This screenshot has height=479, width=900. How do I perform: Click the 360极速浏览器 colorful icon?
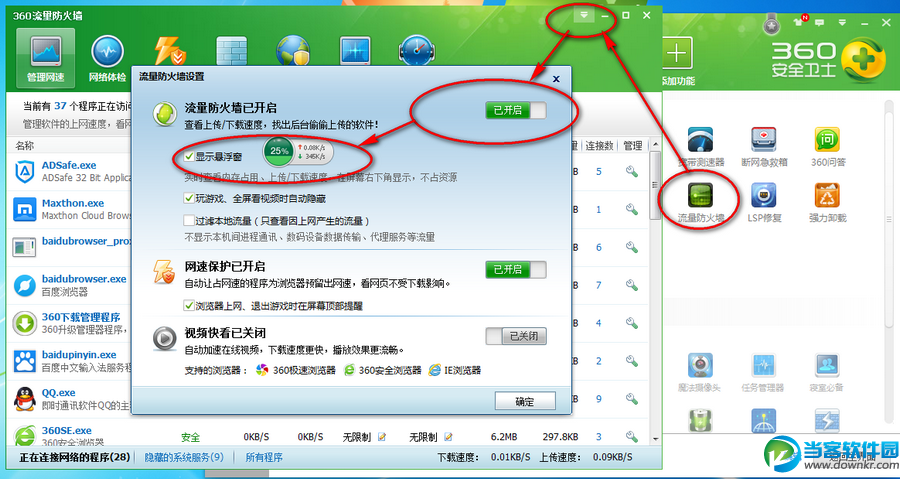pyautogui.click(x=262, y=370)
